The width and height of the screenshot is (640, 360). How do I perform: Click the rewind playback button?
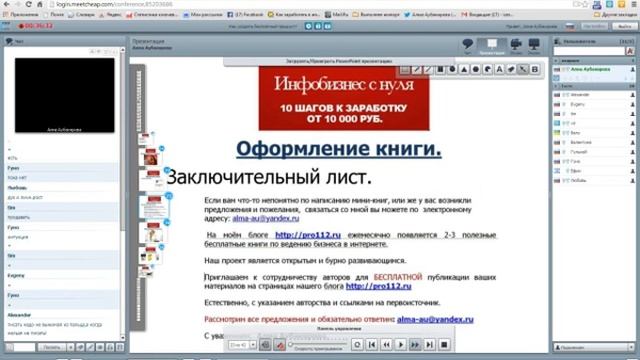pos(386,345)
